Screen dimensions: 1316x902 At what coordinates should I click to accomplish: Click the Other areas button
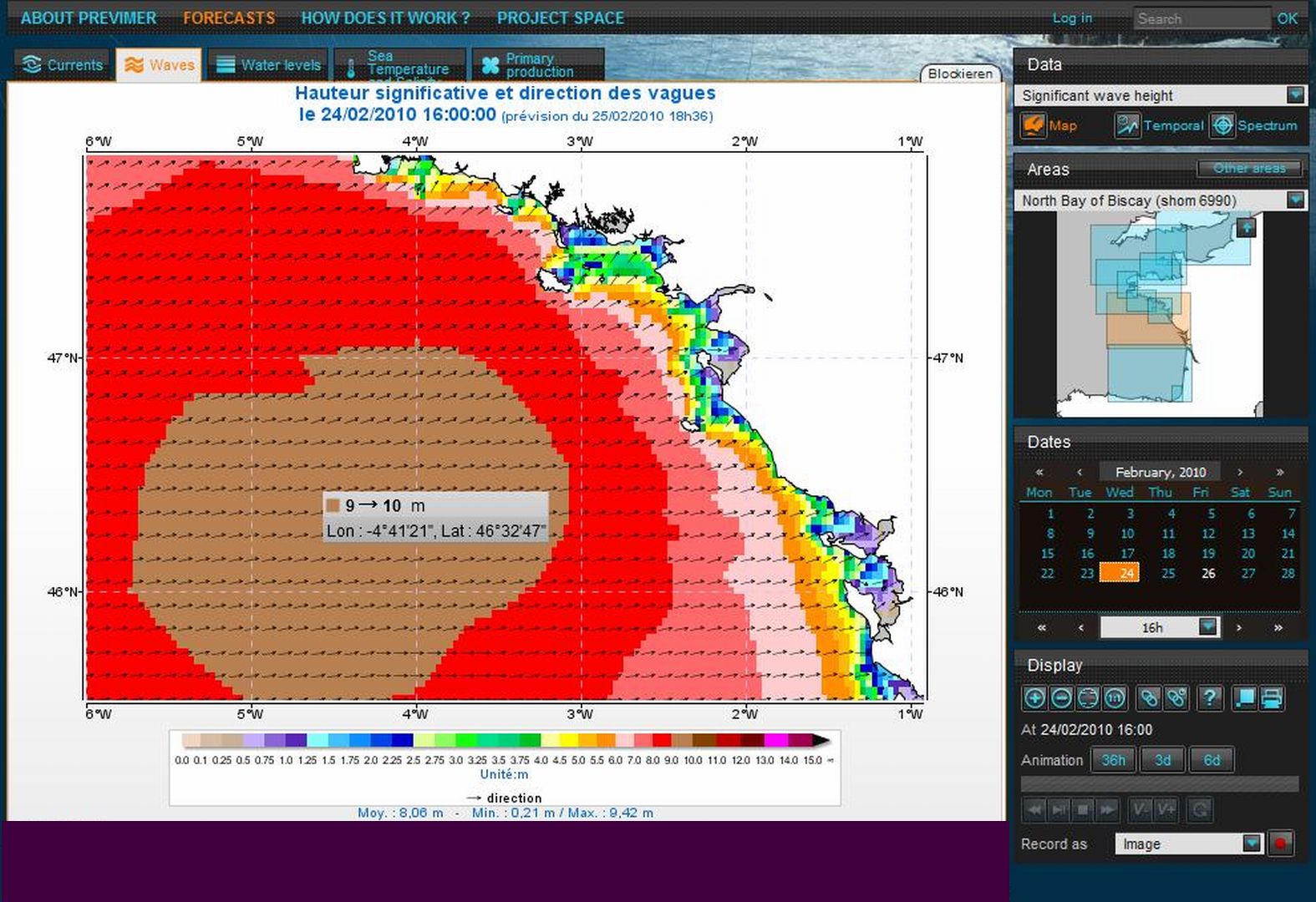point(1249,169)
